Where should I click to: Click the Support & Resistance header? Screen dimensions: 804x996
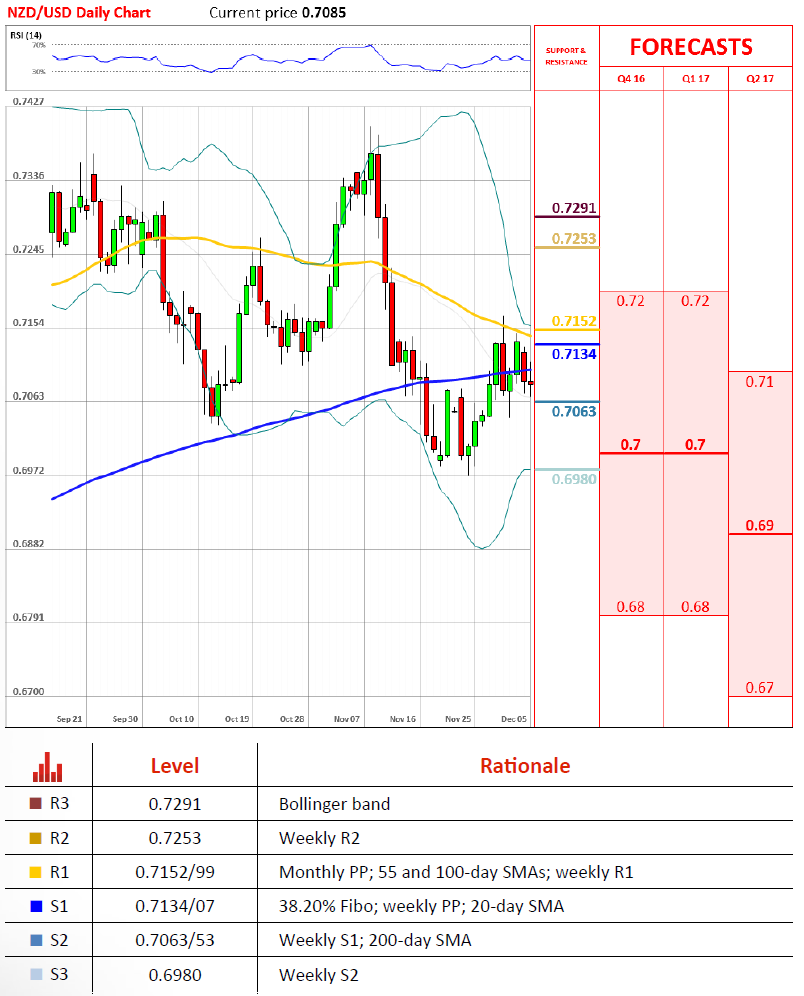pyautogui.click(x=566, y=56)
